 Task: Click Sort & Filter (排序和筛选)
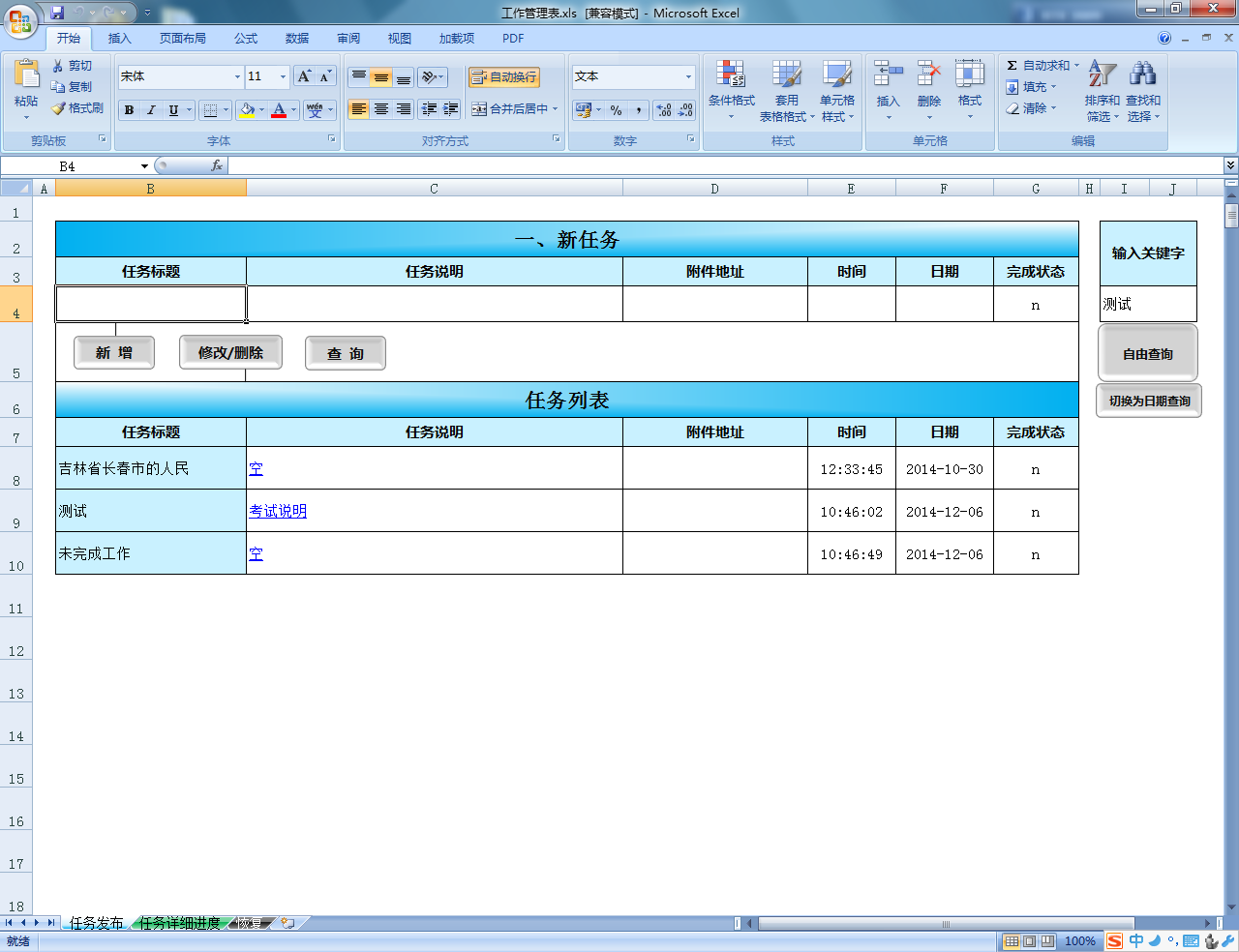1102,90
